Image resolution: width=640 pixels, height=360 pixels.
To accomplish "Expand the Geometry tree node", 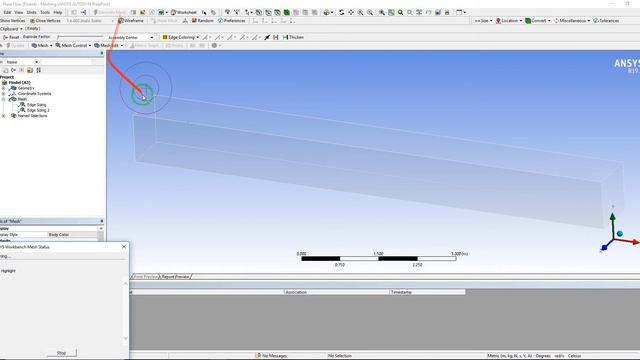I will coord(4,88).
